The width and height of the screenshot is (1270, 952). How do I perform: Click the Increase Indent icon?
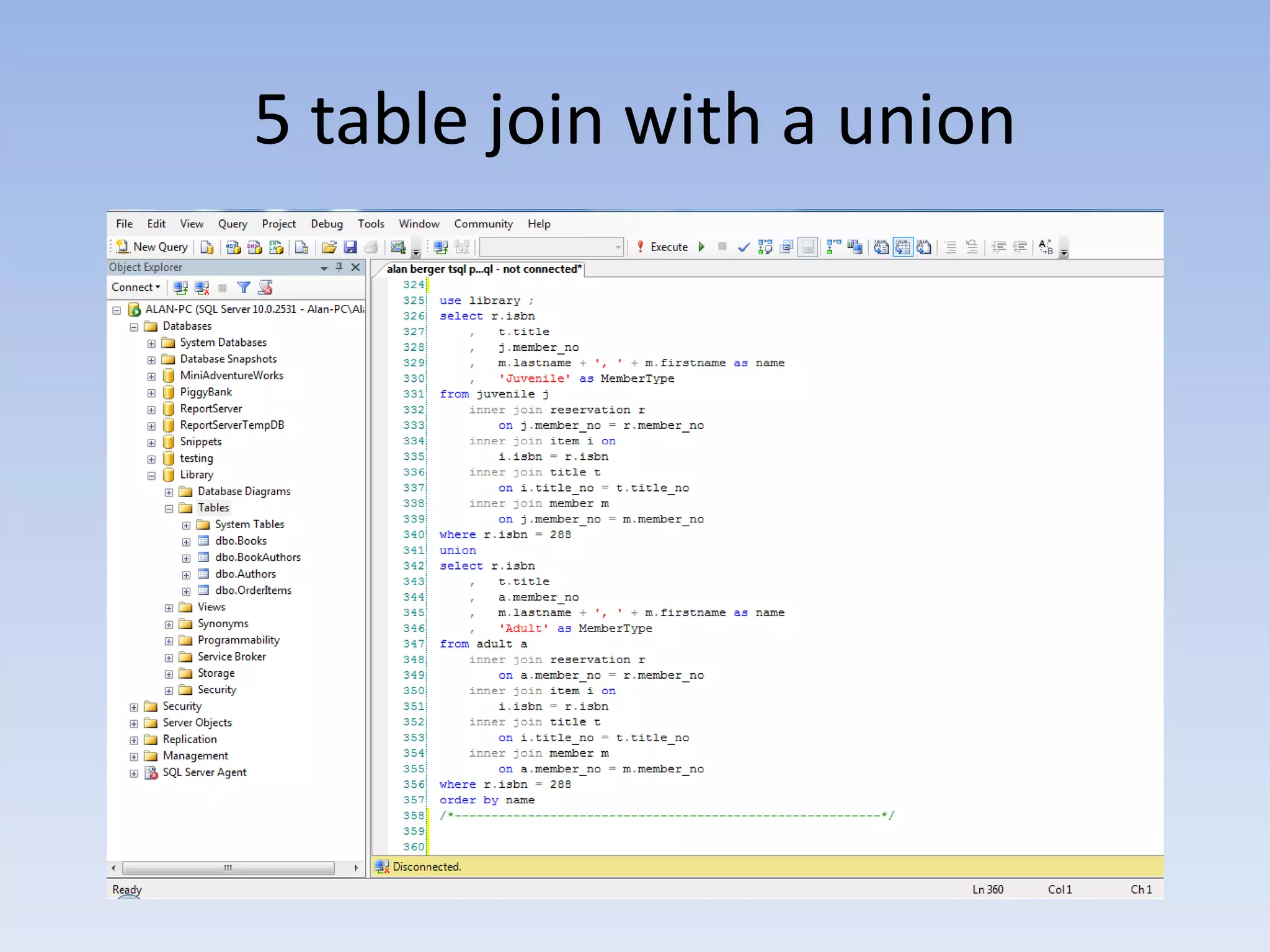click(x=1019, y=247)
